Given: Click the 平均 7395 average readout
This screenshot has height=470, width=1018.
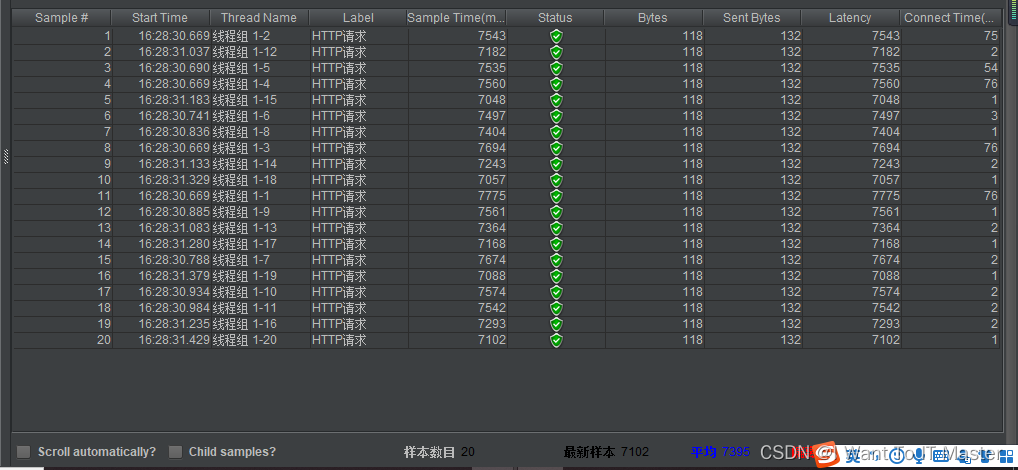Looking at the screenshot, I should click(720, 452).
